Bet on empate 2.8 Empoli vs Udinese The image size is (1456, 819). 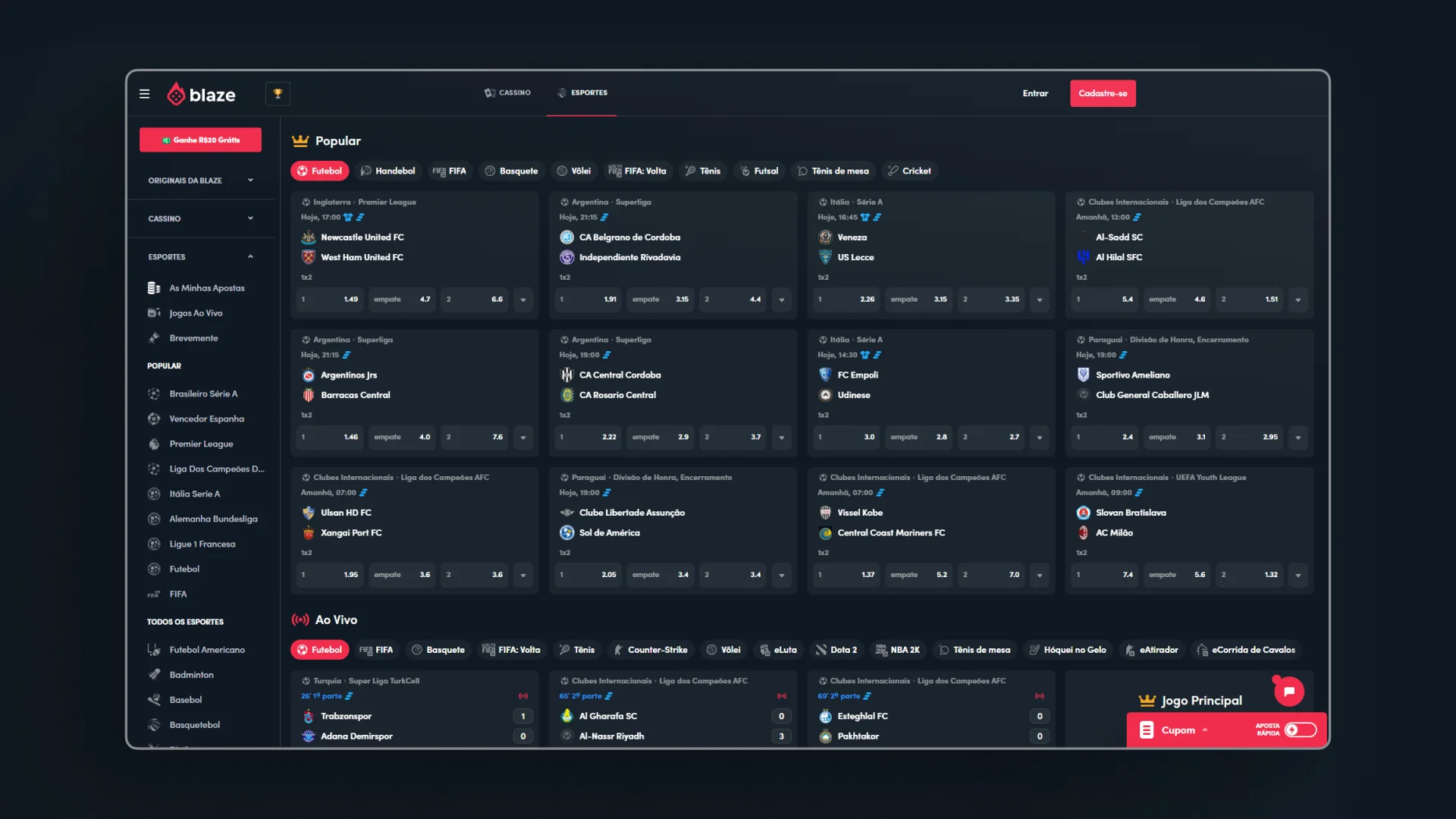tap(918, 438)
